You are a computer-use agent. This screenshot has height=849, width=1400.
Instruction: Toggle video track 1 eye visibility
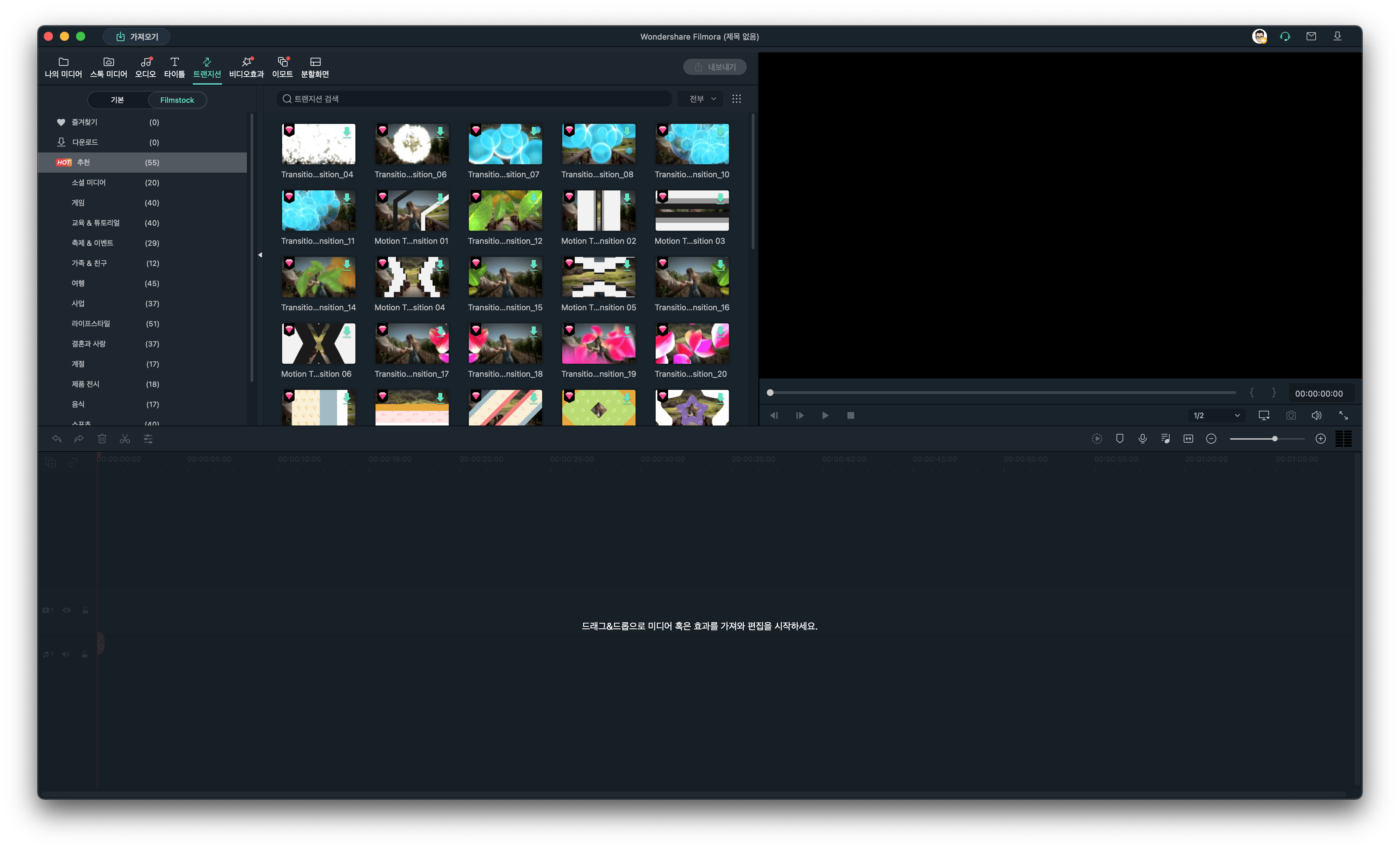[x=67, y=610]
